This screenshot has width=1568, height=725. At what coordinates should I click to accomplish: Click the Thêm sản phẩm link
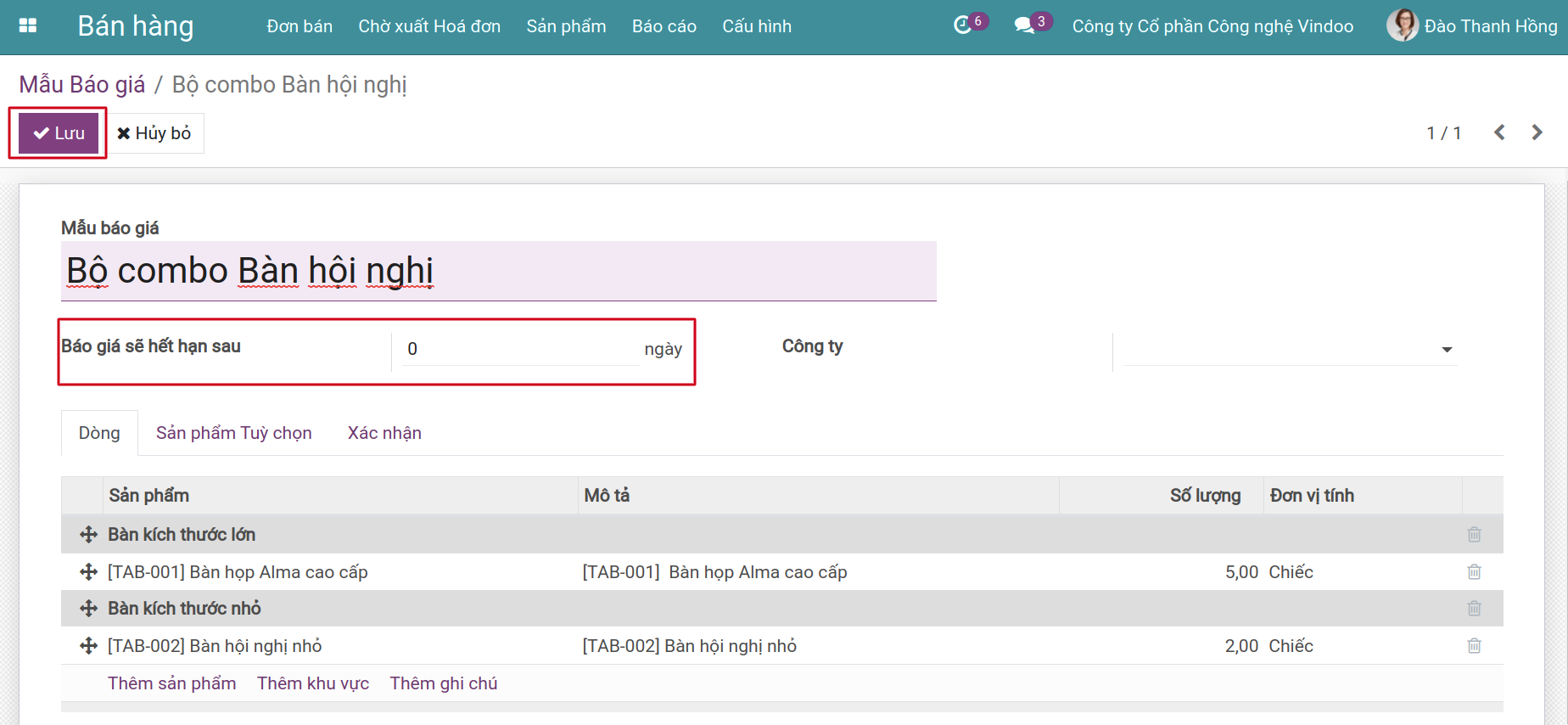tap(171, 683)
